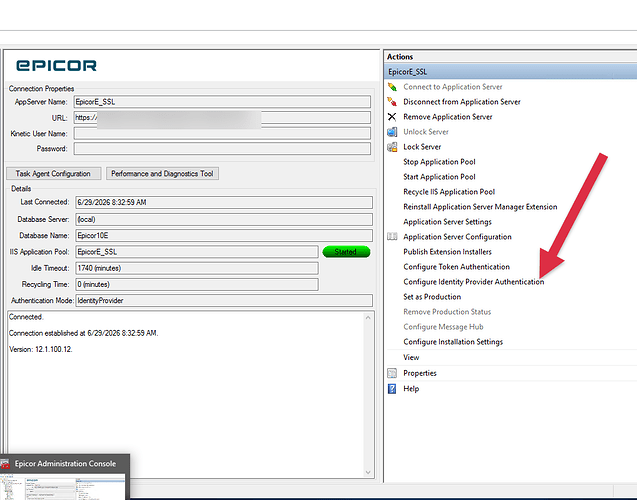Click the scroll down arrow in log box

coord(368,472)
